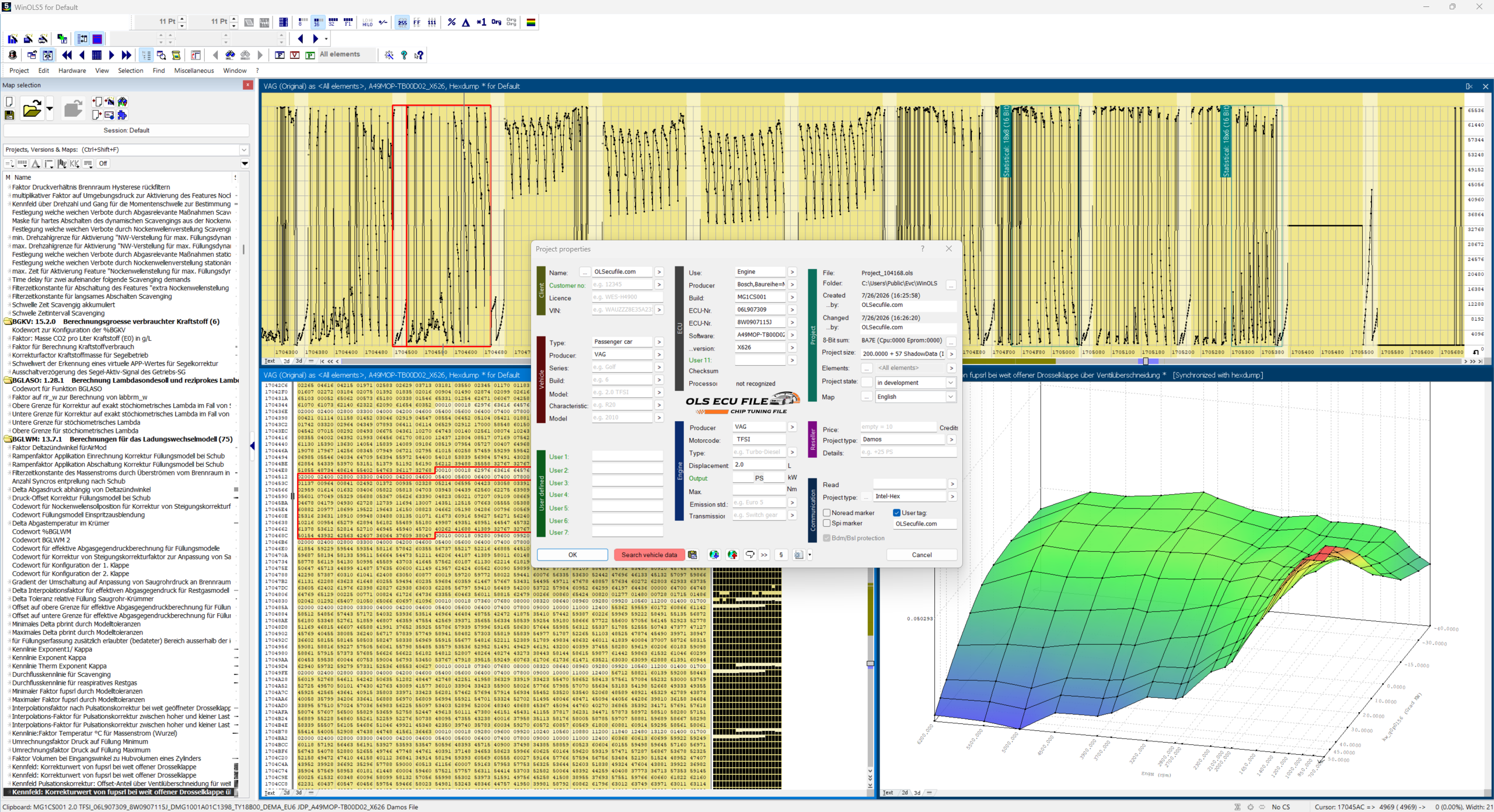Click the browse button next to Folder path
This screenshot has height=812, width=1494.
(951, 285)
